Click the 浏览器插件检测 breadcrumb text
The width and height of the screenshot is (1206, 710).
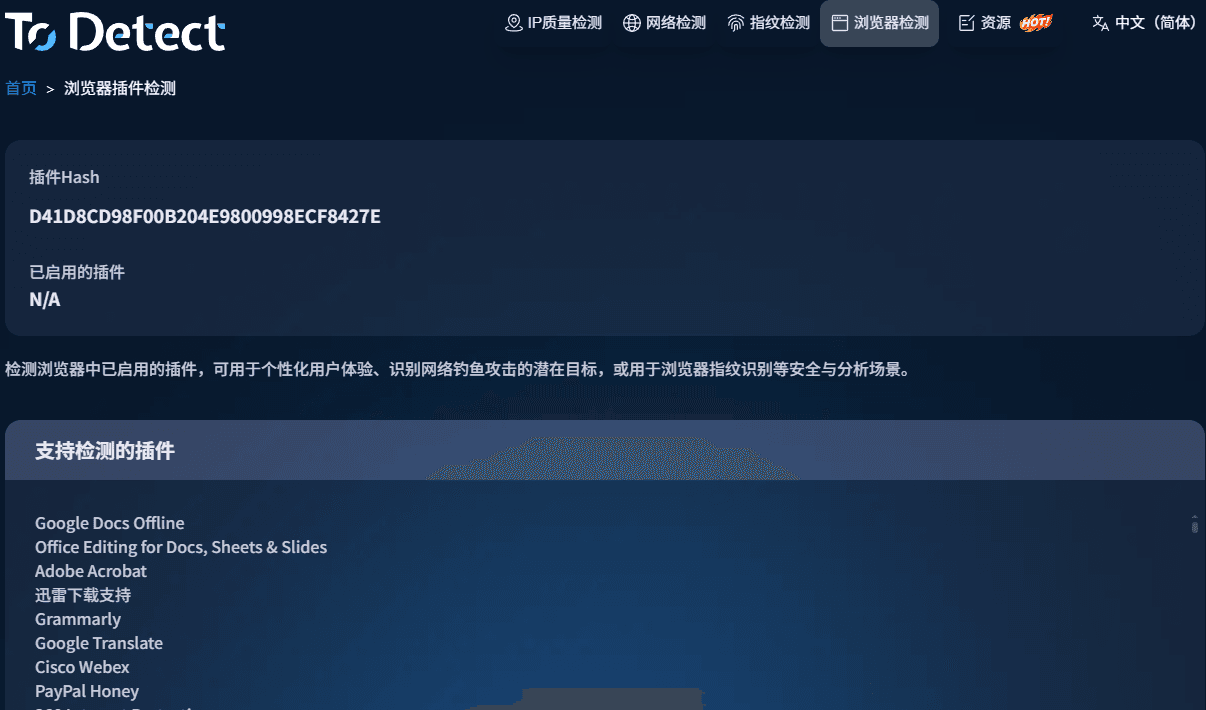pos(120,88)
